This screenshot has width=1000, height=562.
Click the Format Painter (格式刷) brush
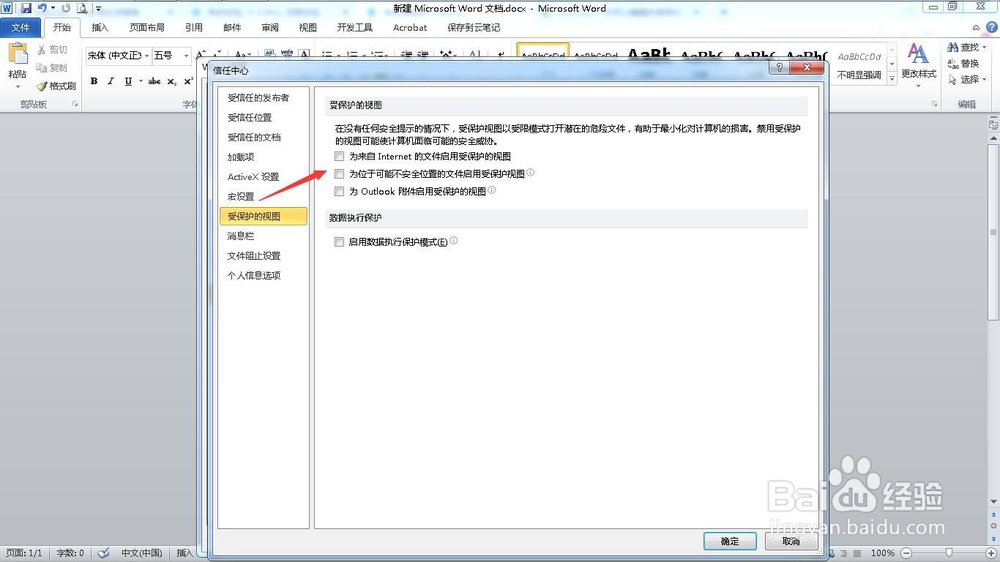pyautogui.click(x=42, y=85)
